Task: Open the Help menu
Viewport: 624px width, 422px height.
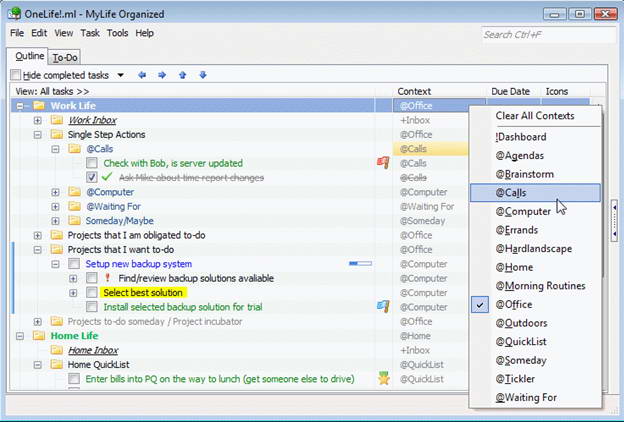Action: (144, 33)
